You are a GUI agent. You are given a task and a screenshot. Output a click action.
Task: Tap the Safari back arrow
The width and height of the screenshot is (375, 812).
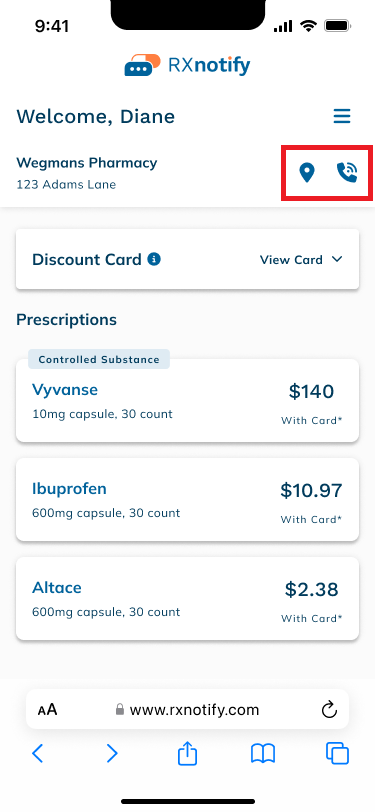(x=37, y=753)
